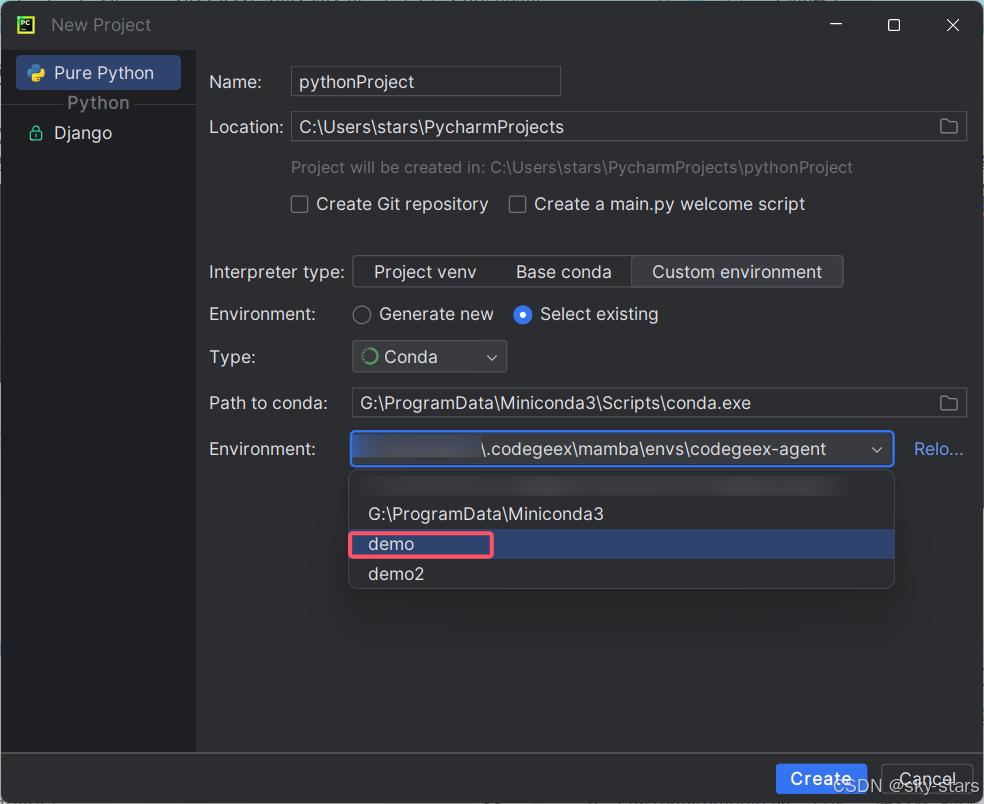Switch interpreter type to Base conda
Viewport: 984px width, 804px height.
564,272
